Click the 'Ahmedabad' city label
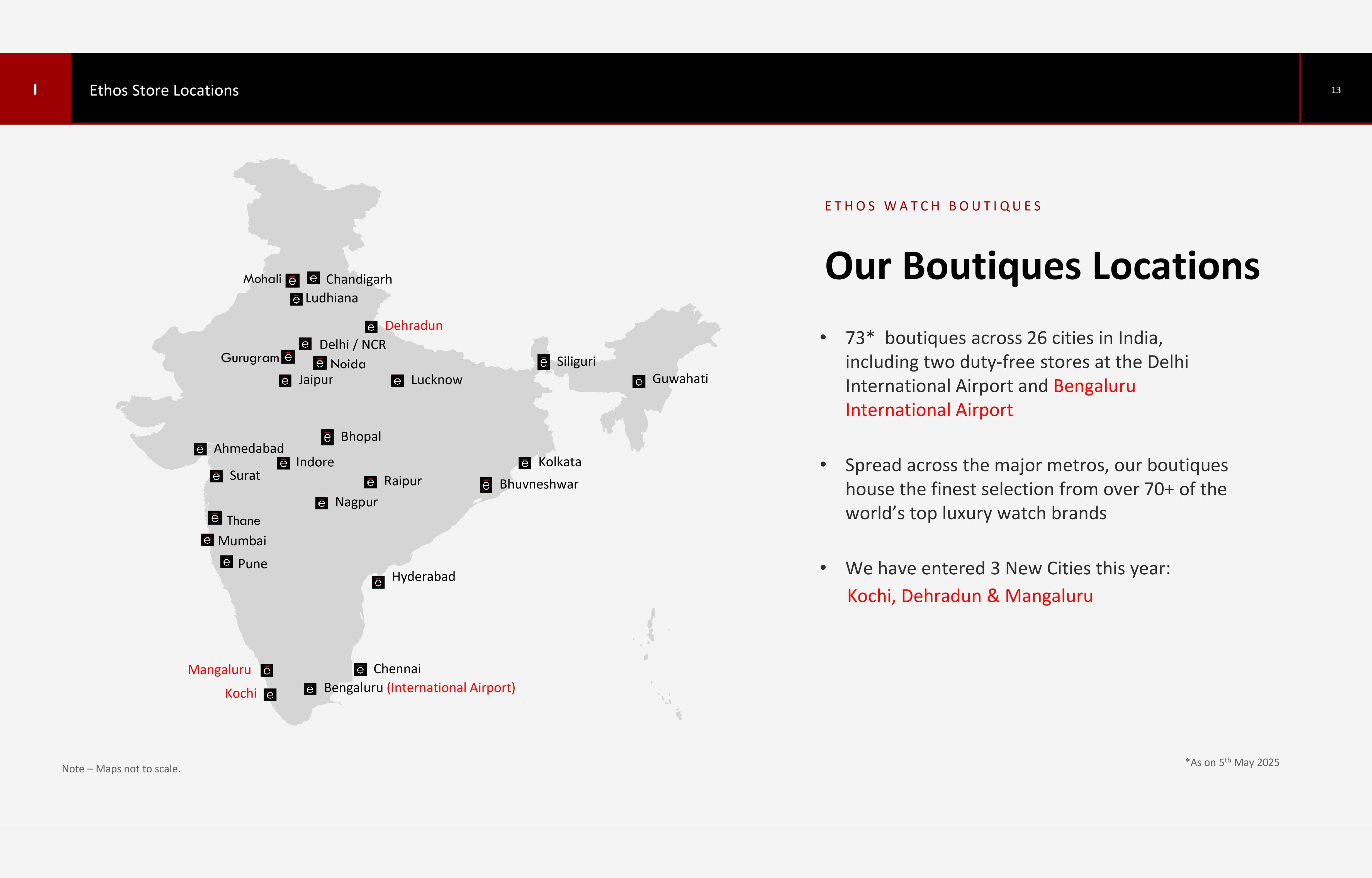This screenshot has width=1372, height=878. pyautogui.click(x=249, y=449)
